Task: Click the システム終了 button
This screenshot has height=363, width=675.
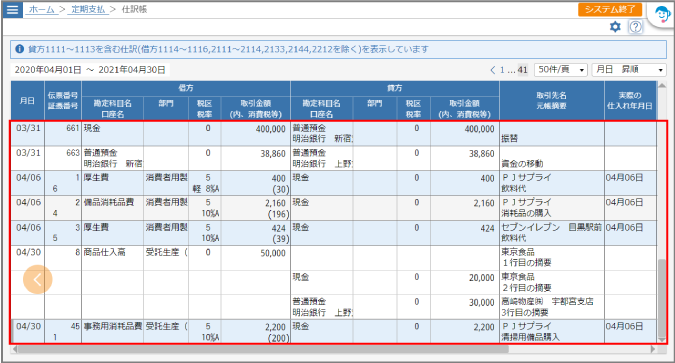Action: click(610, 9)
